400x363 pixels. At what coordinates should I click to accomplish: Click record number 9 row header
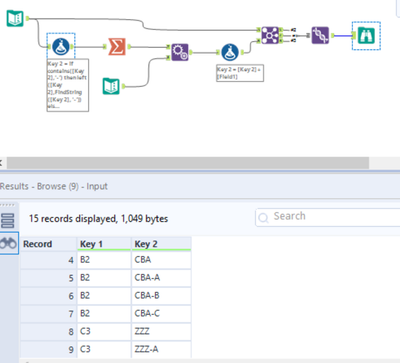[x=49, y=349]
